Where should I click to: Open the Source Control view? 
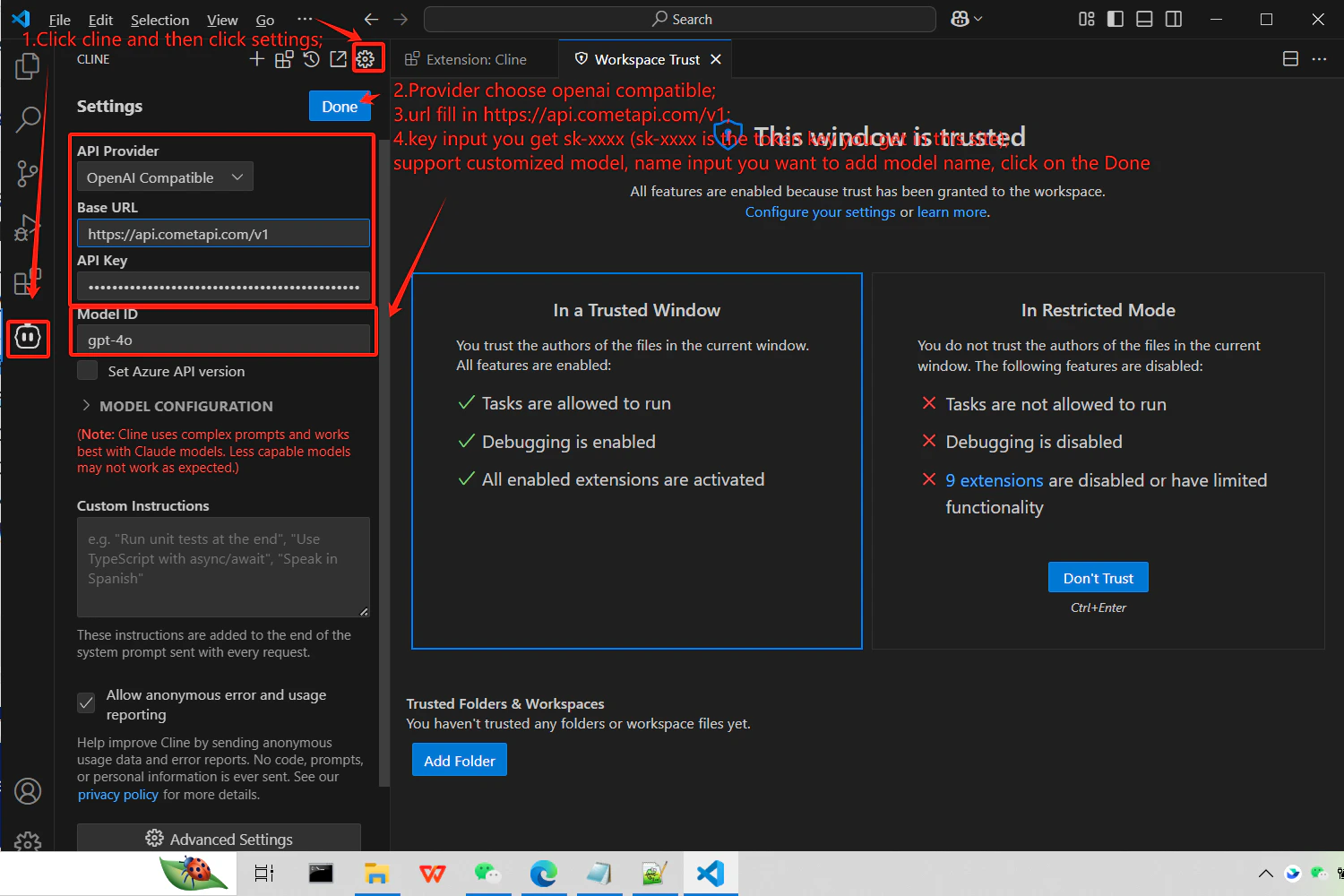click(28, 173)
